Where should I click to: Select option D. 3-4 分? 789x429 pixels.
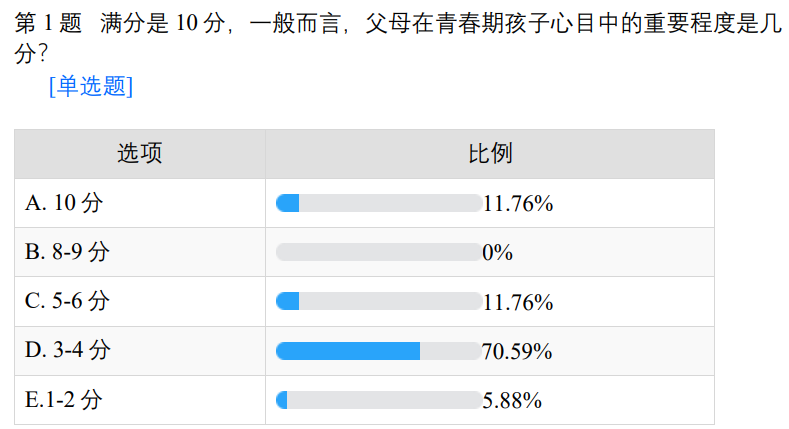click(68, 351)
